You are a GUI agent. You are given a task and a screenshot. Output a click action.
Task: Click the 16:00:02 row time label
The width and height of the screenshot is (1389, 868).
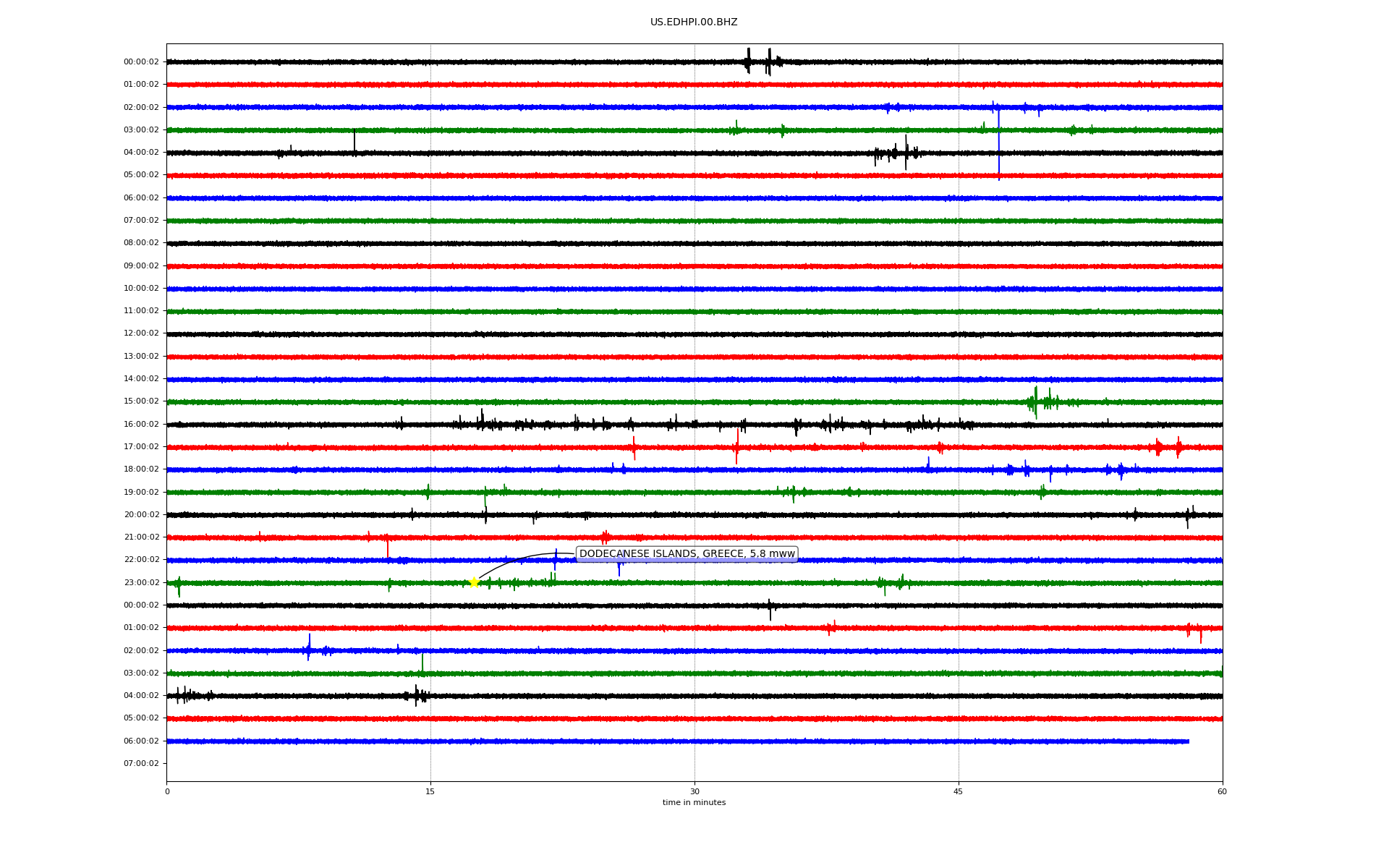pos(141,425)
